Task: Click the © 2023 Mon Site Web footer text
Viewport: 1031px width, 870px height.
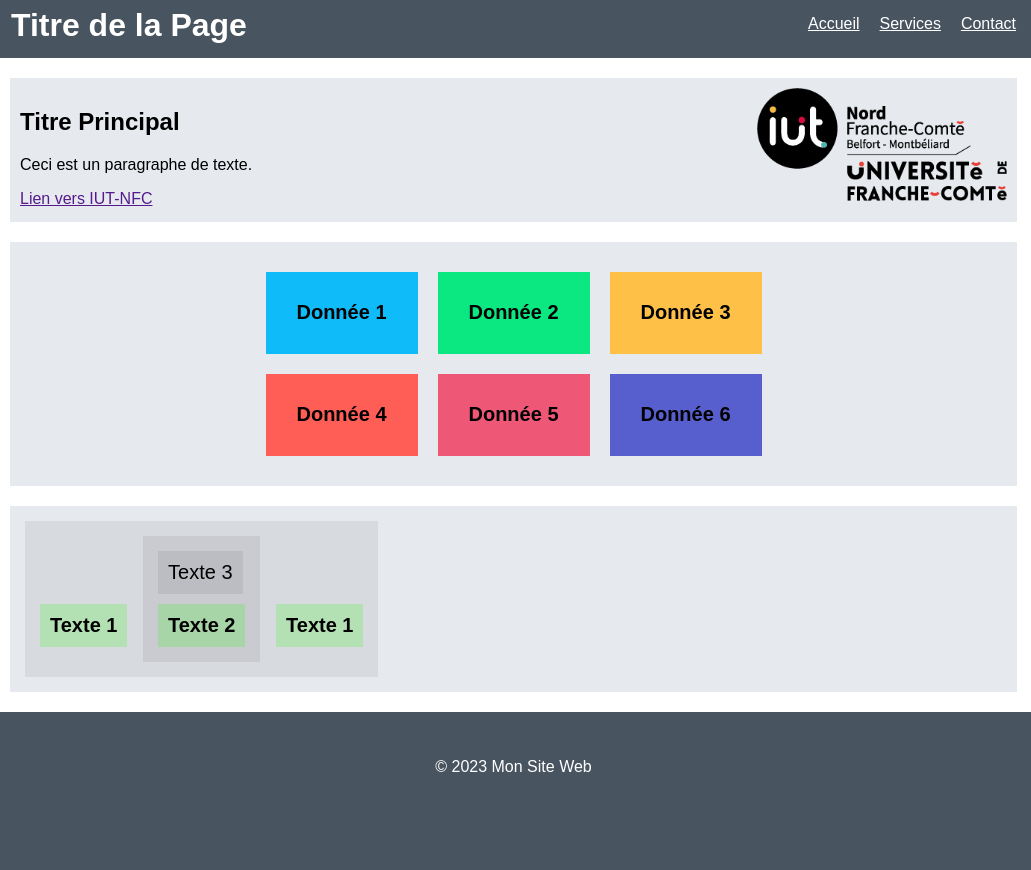Action: tap(513, 767)
